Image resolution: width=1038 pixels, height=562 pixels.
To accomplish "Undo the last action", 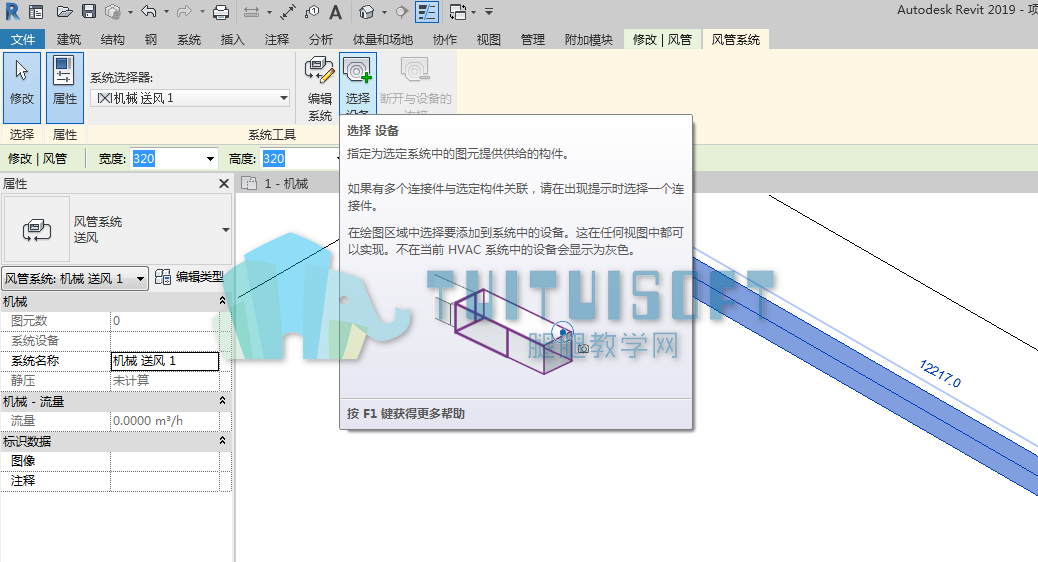I will pyautogui.click(x=148, y=11).
